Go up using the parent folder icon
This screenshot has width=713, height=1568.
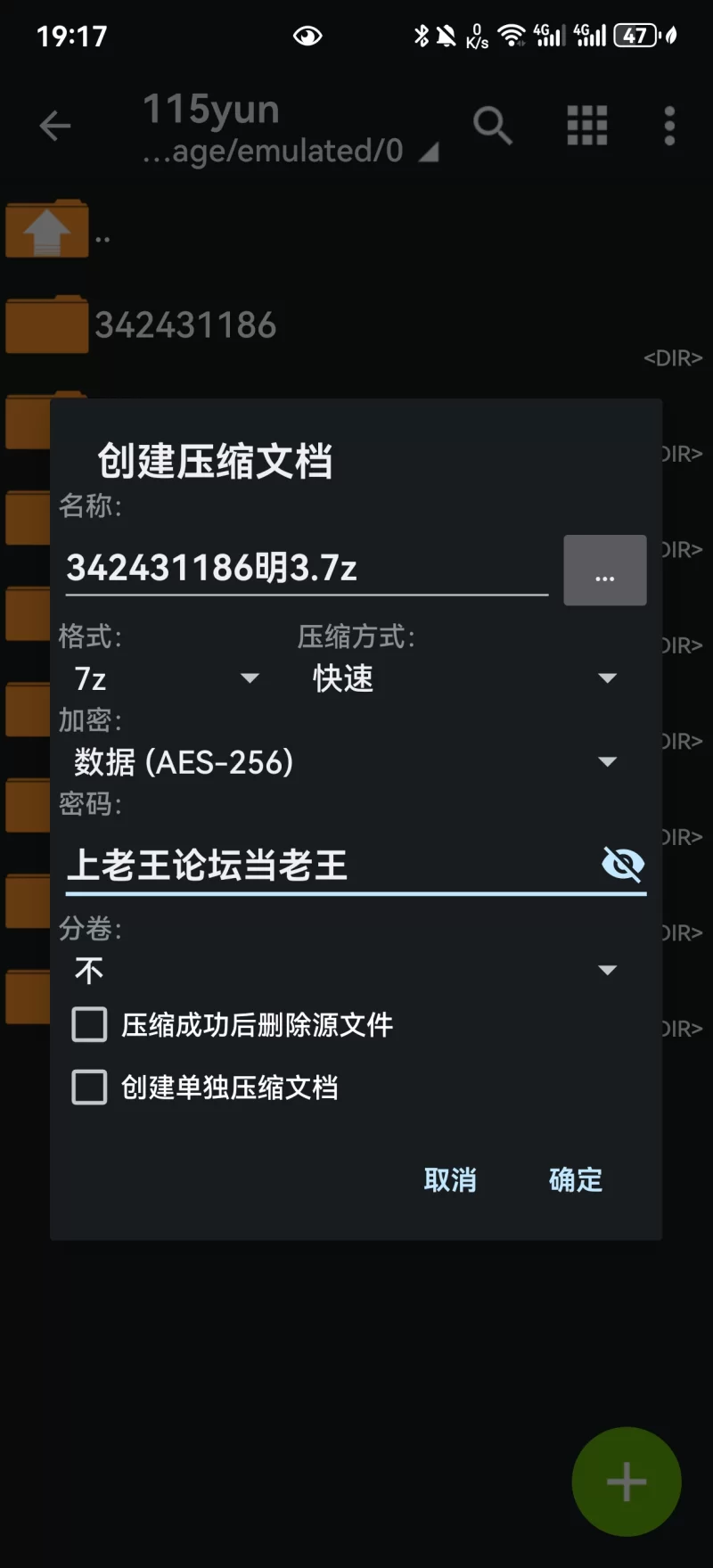[47, 230]
